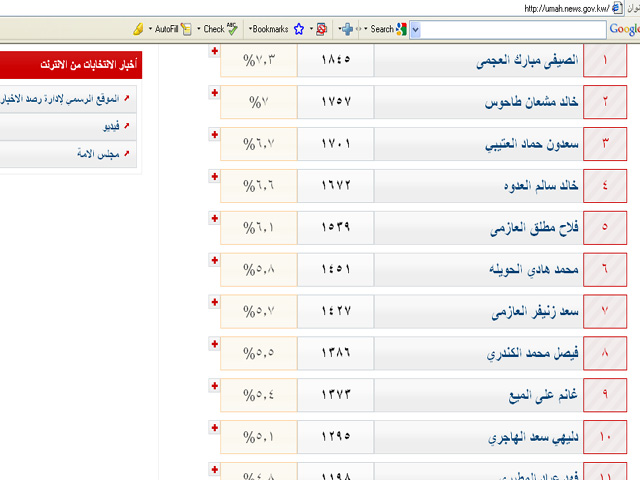Open the Bookmarks dropdown menu

(x=269, y=29)
